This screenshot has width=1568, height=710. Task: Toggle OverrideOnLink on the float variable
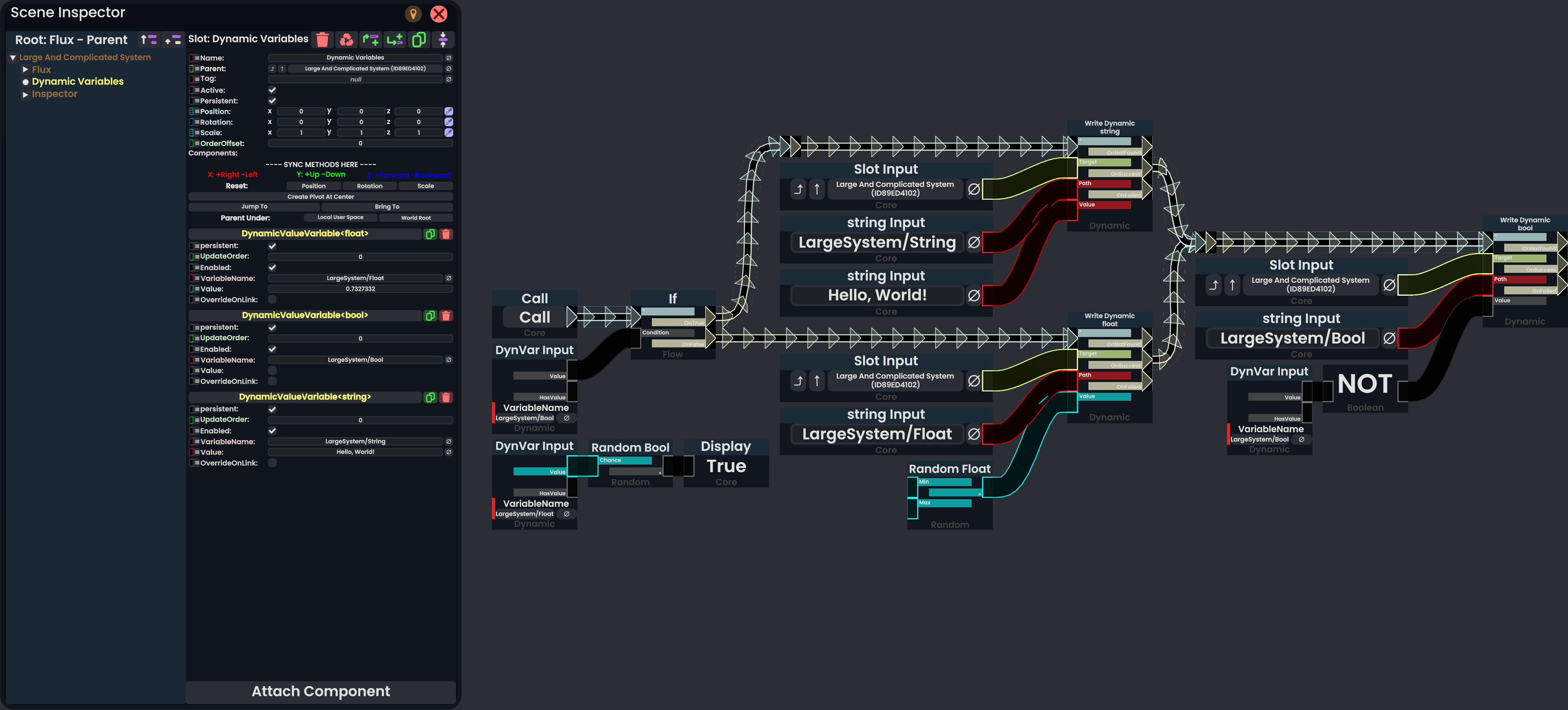(x=272, y=299)
